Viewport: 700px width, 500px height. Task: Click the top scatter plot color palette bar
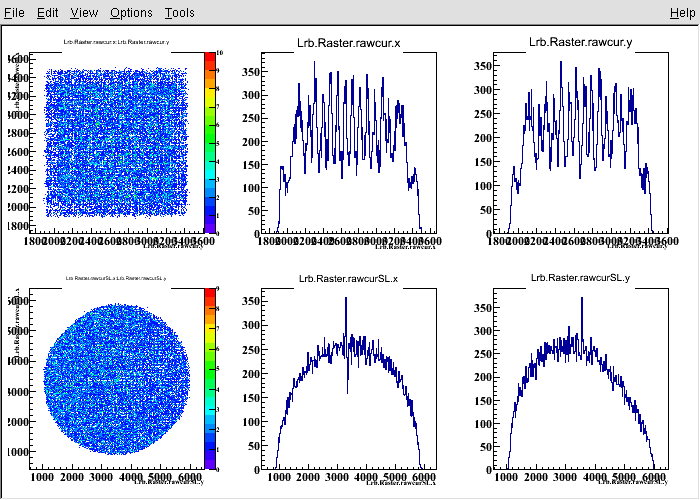pyautogui.click(x=210, y=143)
